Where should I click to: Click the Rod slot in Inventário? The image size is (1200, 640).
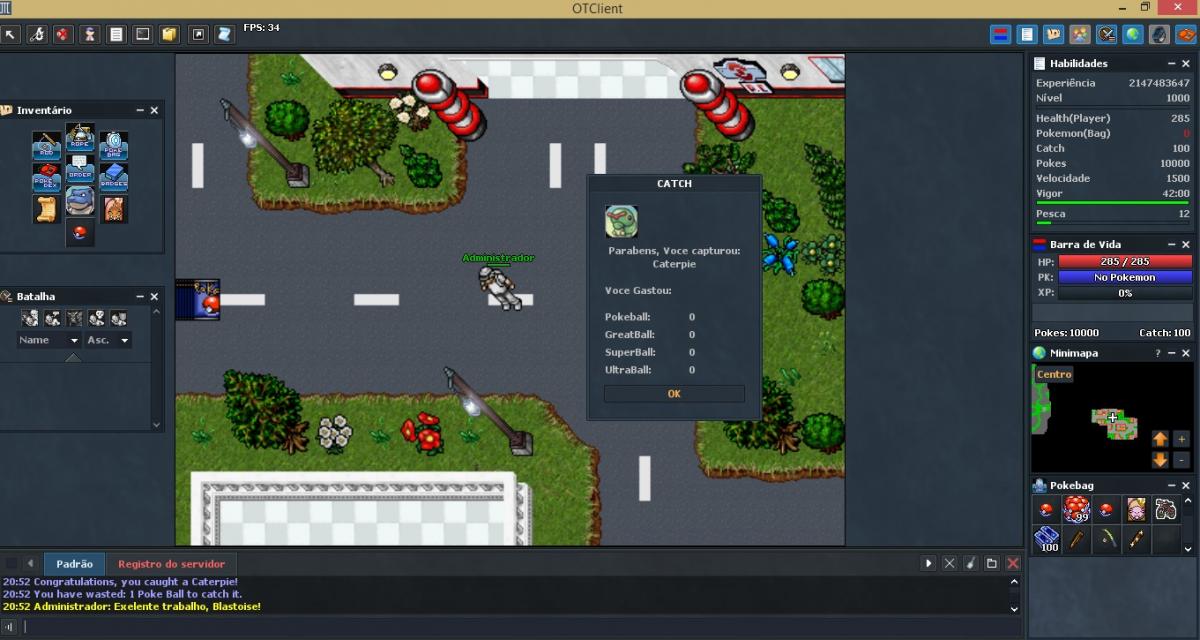point(47,147)
